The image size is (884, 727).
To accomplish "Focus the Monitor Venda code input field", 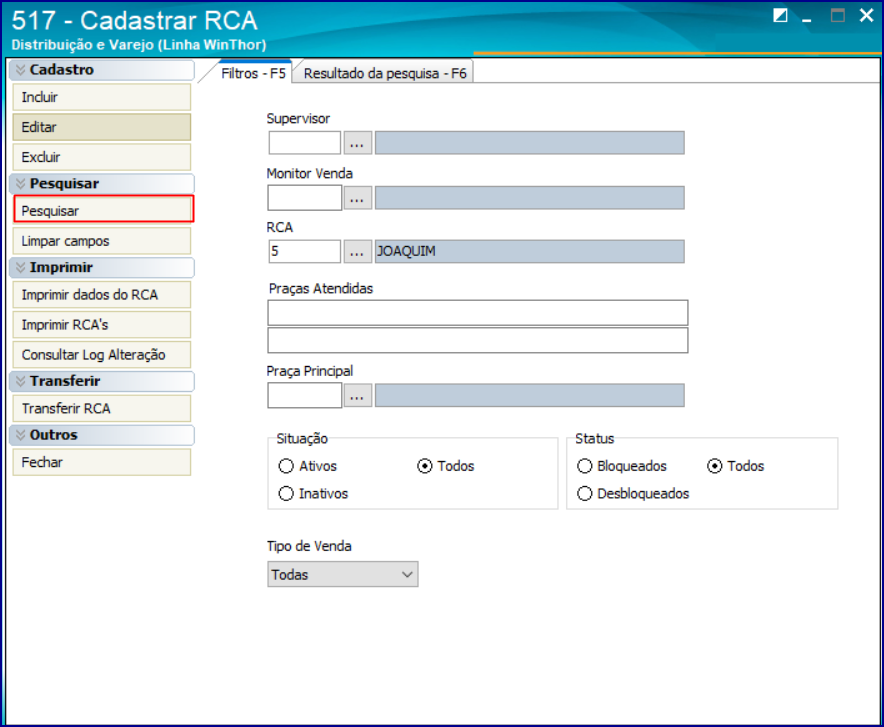I will point(305,198).
